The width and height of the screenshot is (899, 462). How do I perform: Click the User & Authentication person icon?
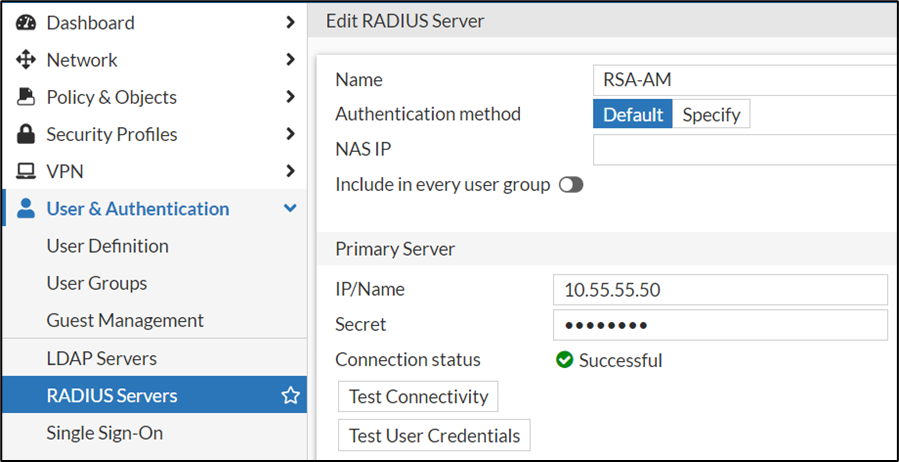pos(26,209)
